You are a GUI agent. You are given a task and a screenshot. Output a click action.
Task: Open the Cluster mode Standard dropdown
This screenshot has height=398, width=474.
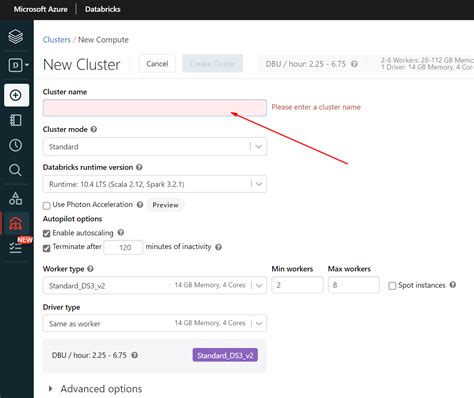pos(155,147)
